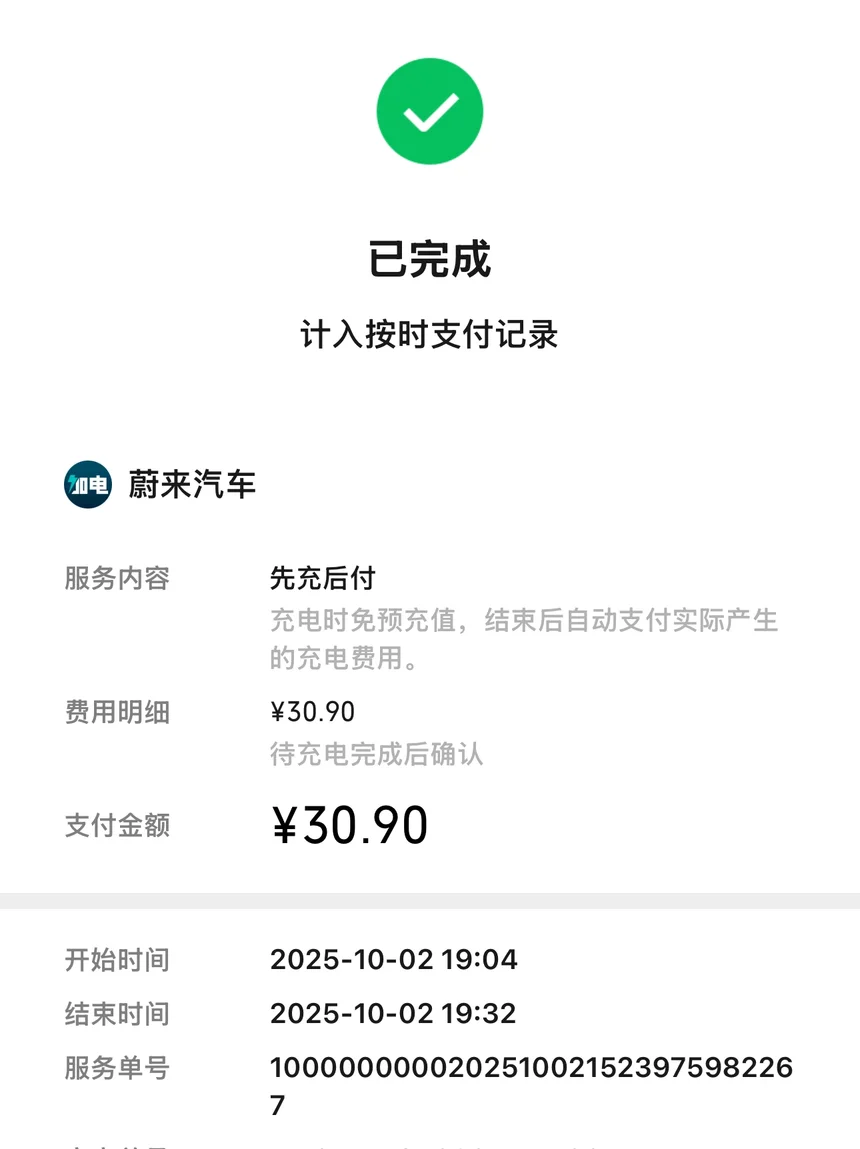Tap the gray divider below payment amount
Image resolution: width=860 pixels, height=1149 pixels.
[x=430, y=901]
